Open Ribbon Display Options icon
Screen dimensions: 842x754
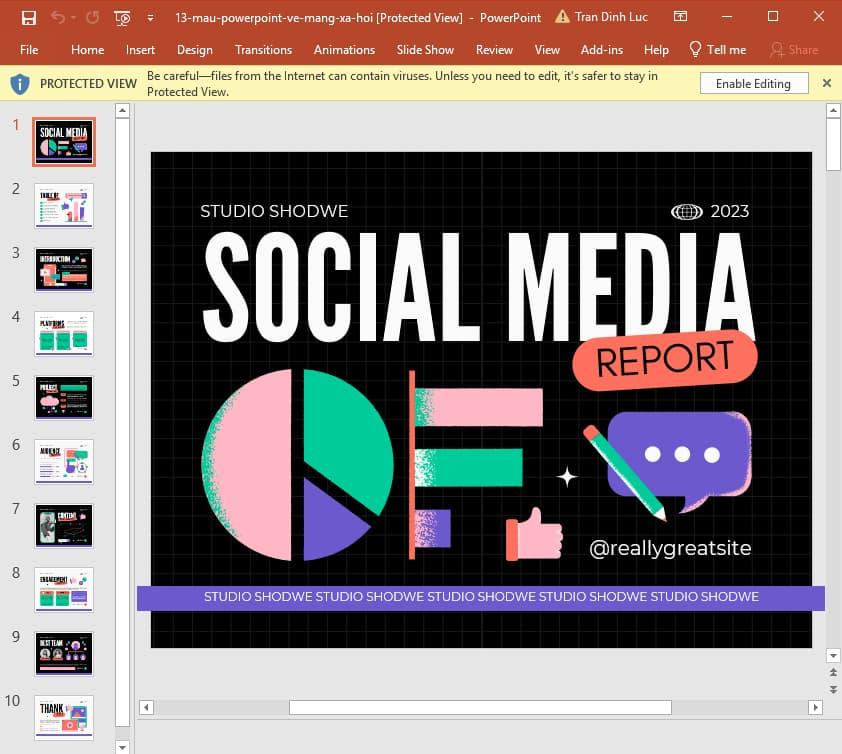point(681,17)
